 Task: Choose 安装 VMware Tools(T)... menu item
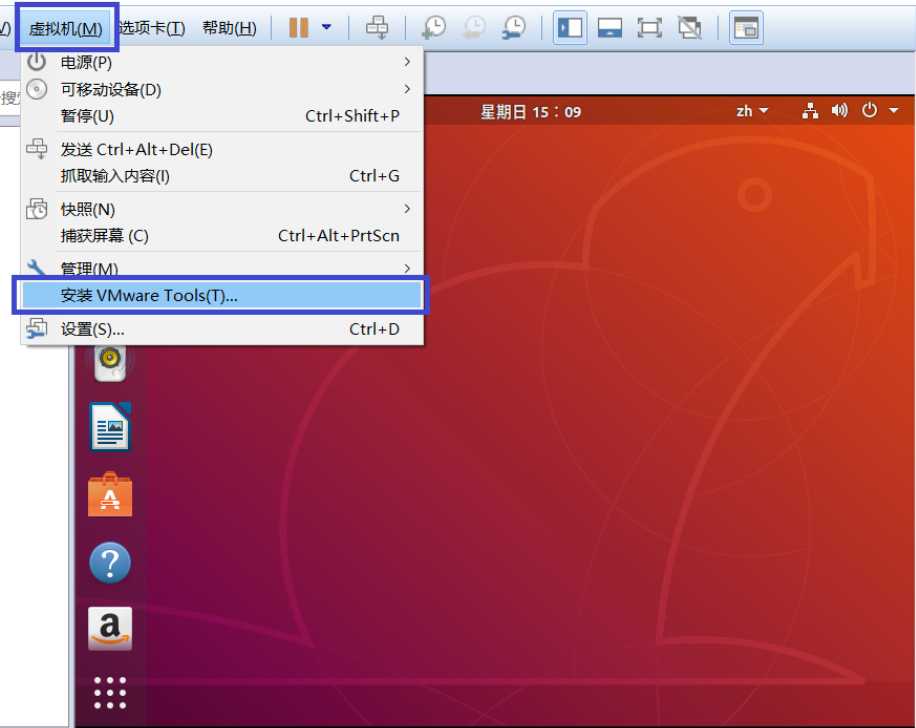223,296
